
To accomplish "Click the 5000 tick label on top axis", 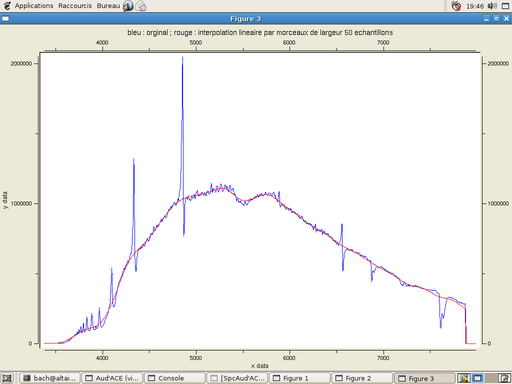I will [x=196, y=43].
